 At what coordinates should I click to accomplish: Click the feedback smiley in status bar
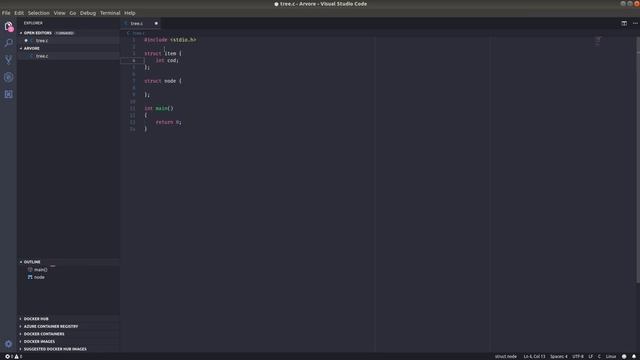tap(624, 356)
